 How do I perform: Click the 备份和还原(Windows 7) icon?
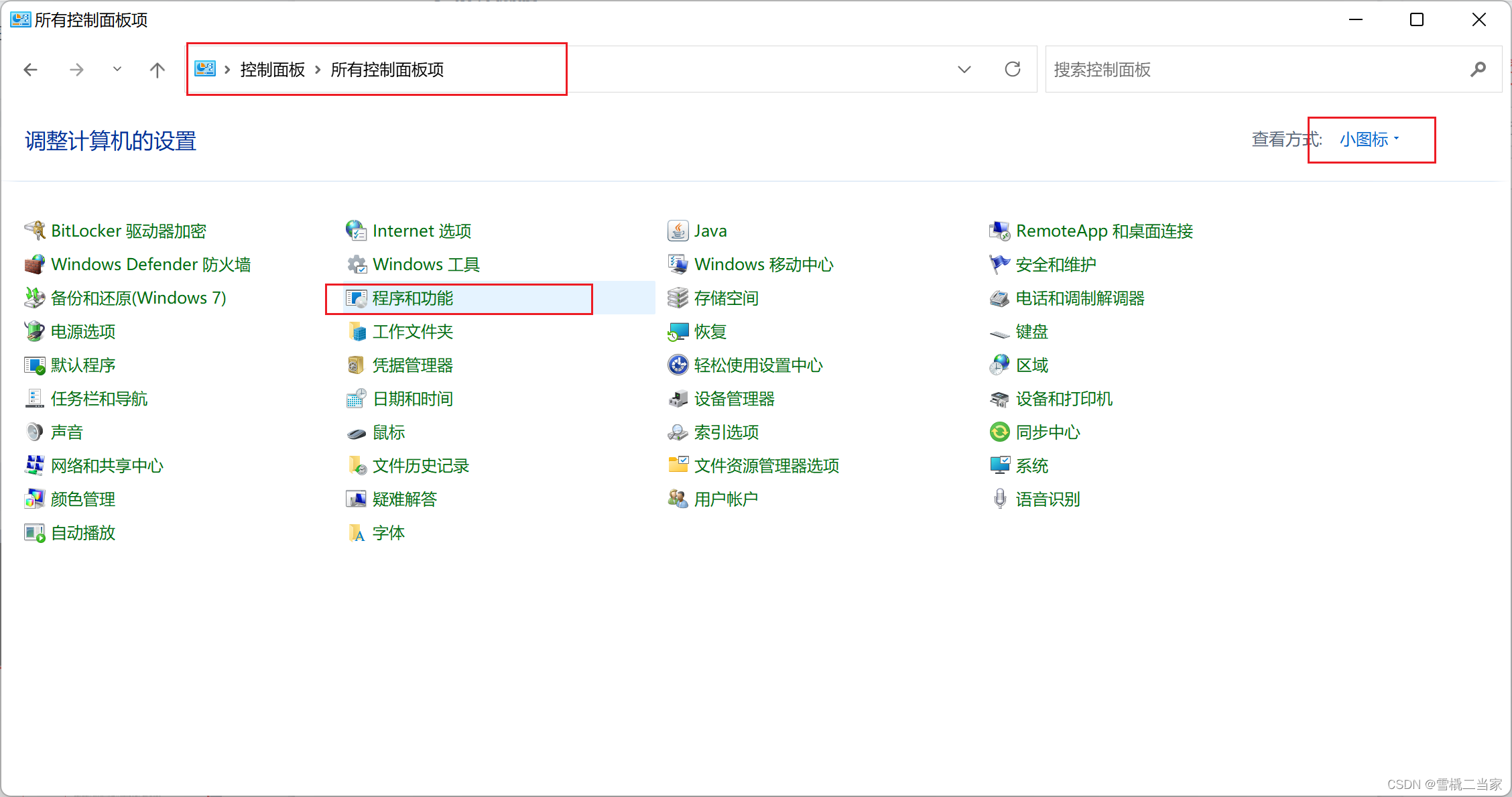[35, 298]
